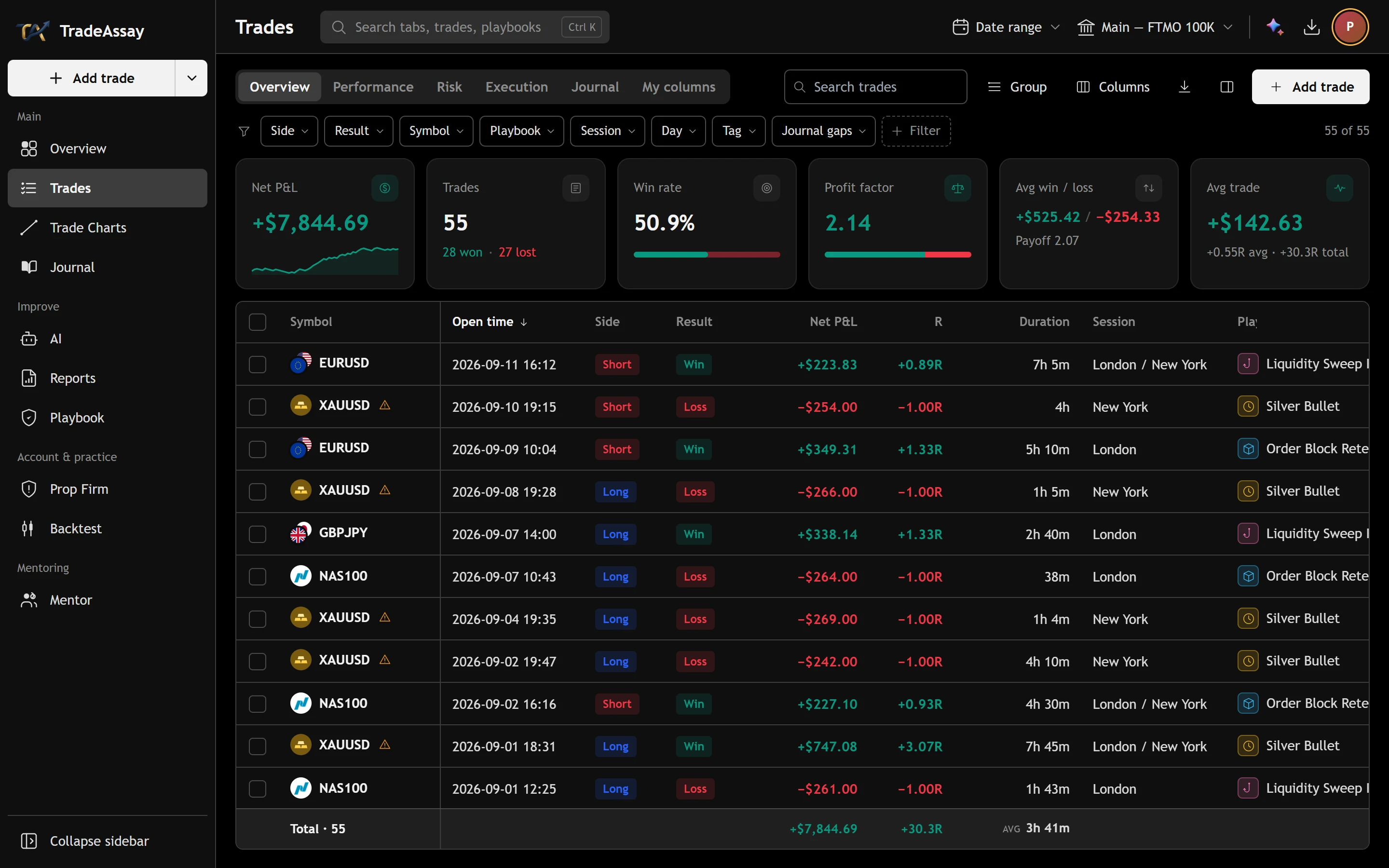The height and width of the screenshot is (868, 1389).
Task: Open the AI sparkle assistant icon
Action: pyautogui.click(x=1275, y=27)
